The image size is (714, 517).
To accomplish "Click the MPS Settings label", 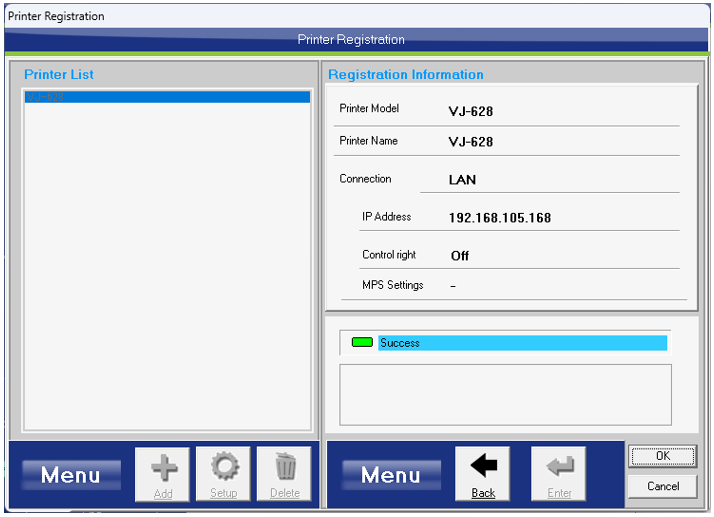I will 393,285.
